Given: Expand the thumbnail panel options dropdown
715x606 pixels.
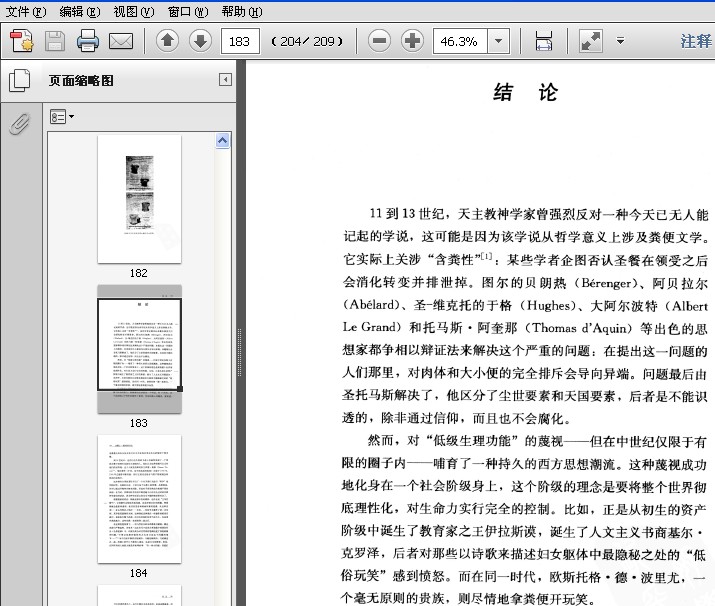Looking at the screenshot, I should pos(62,117).
